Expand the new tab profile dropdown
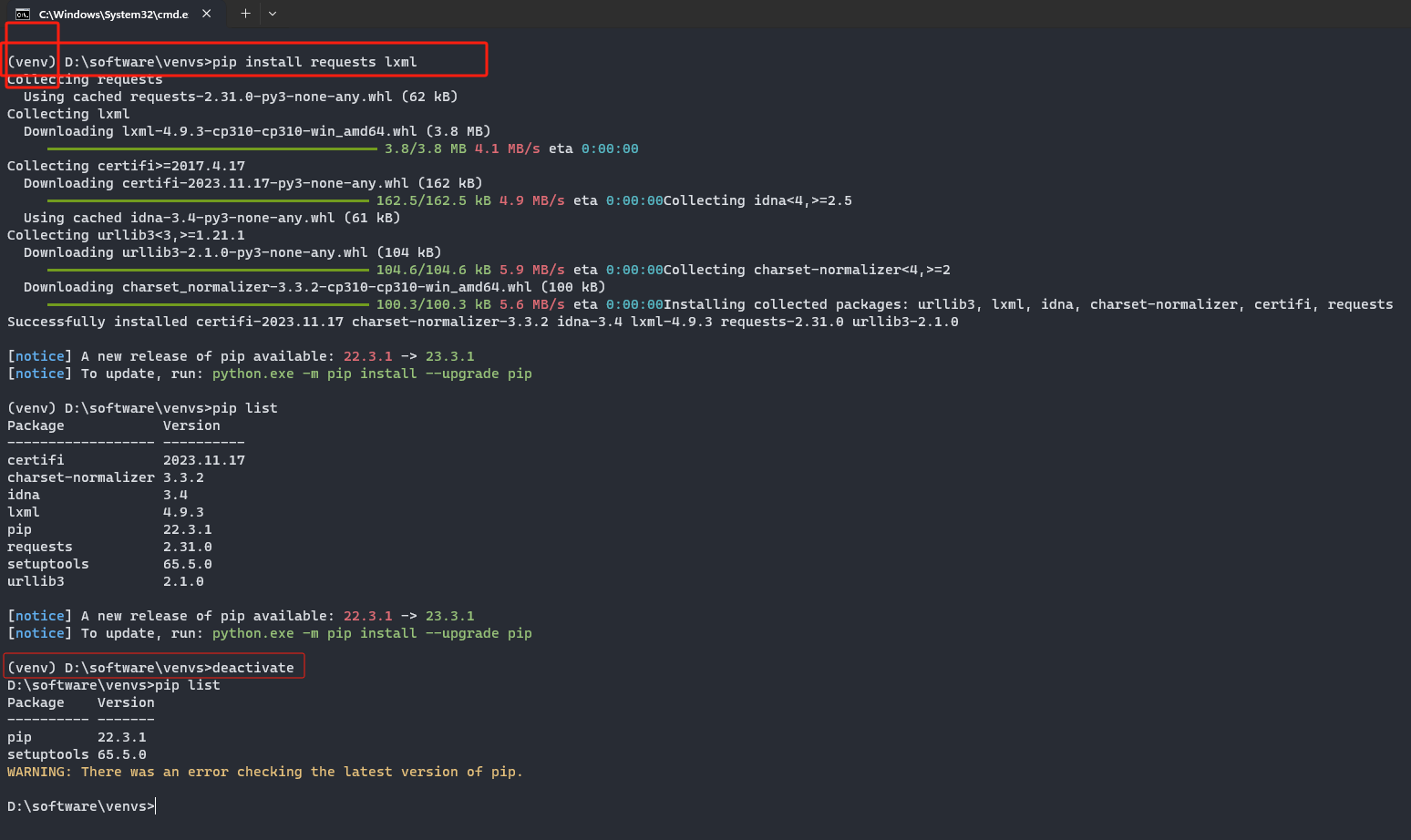 click(273, 14)
